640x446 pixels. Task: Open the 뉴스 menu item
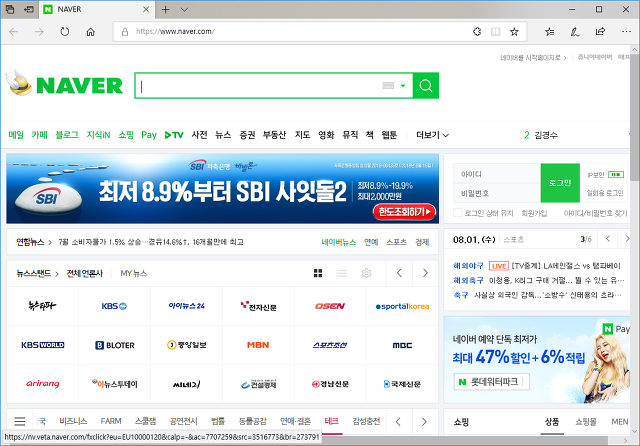point(223,135)
